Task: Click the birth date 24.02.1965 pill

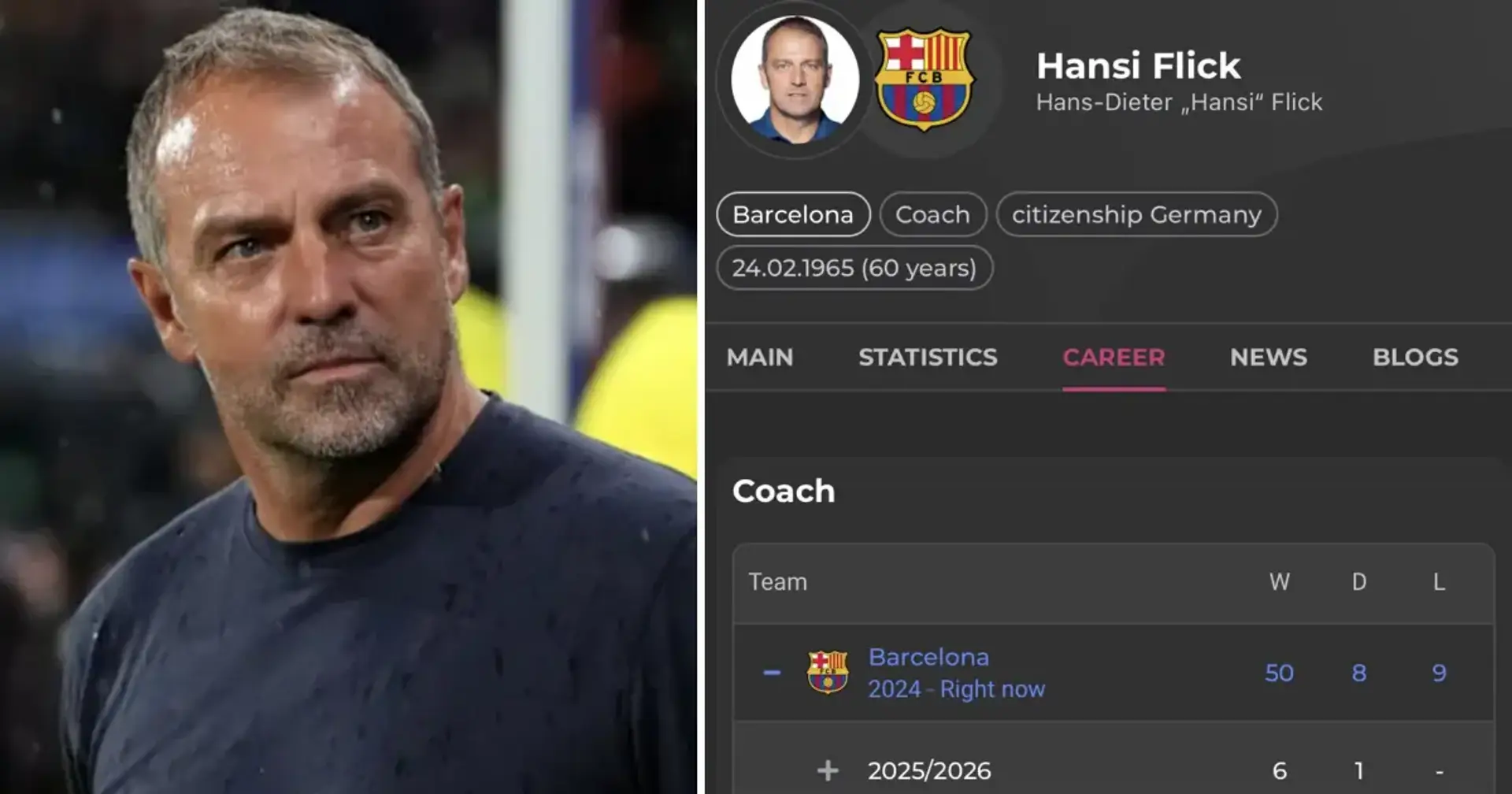Action: pos(854,268)
